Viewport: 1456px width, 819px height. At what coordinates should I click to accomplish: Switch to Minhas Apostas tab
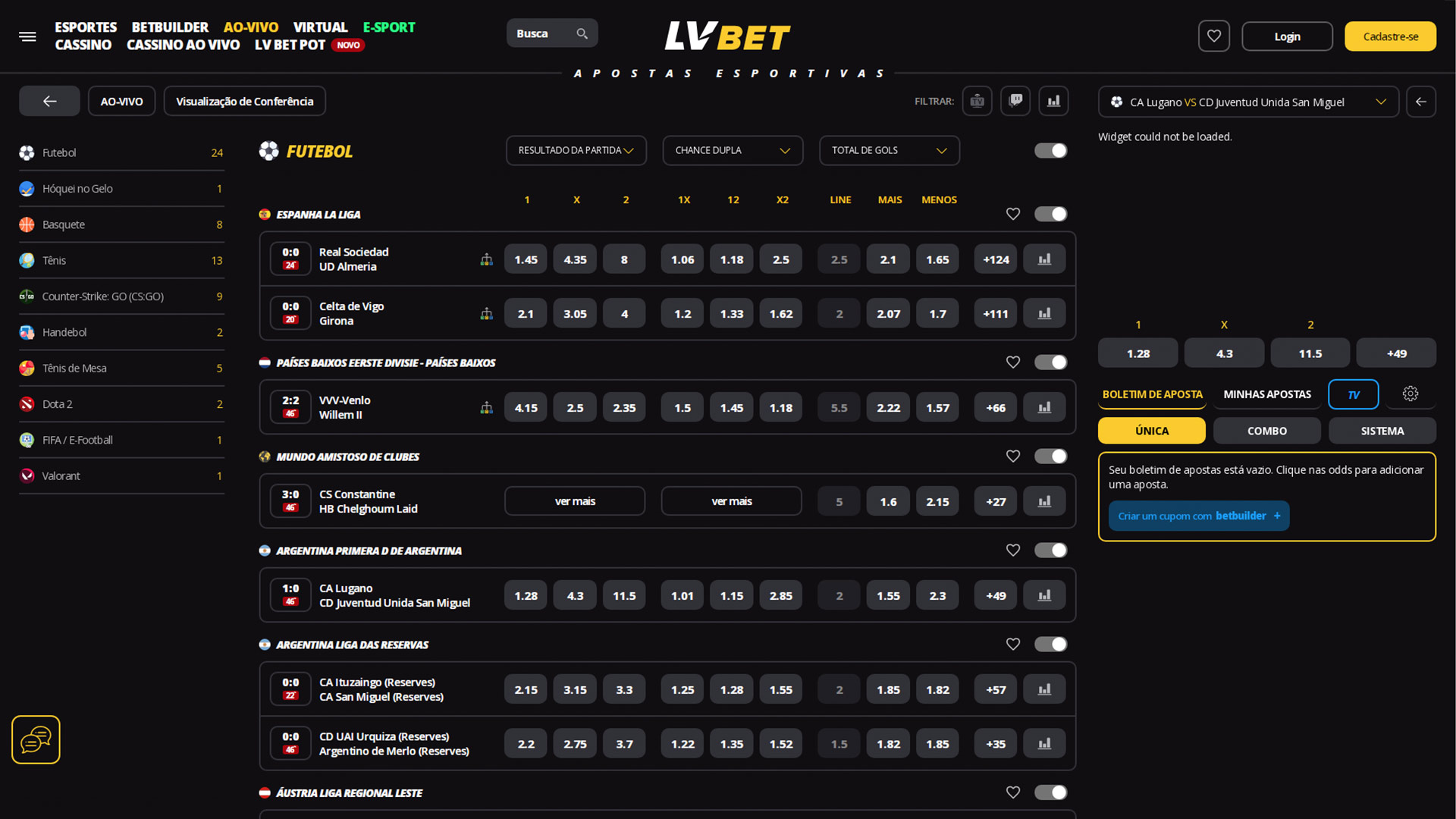pyautogui.click(x=1266, y=394)
